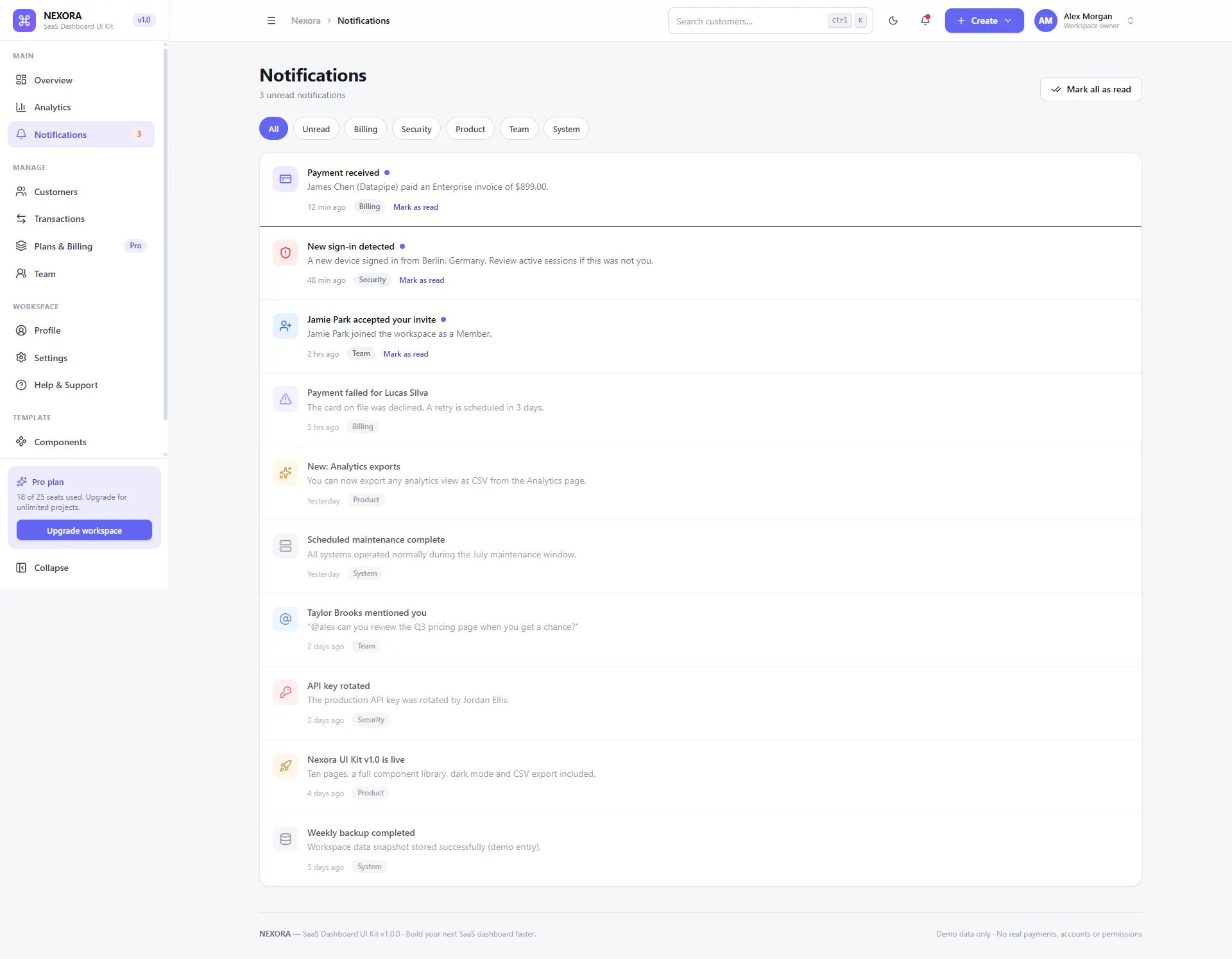This screenshot has height=959, width=1232.
Task: Mark New sign-in detected as read
Action: click(422, 280)
